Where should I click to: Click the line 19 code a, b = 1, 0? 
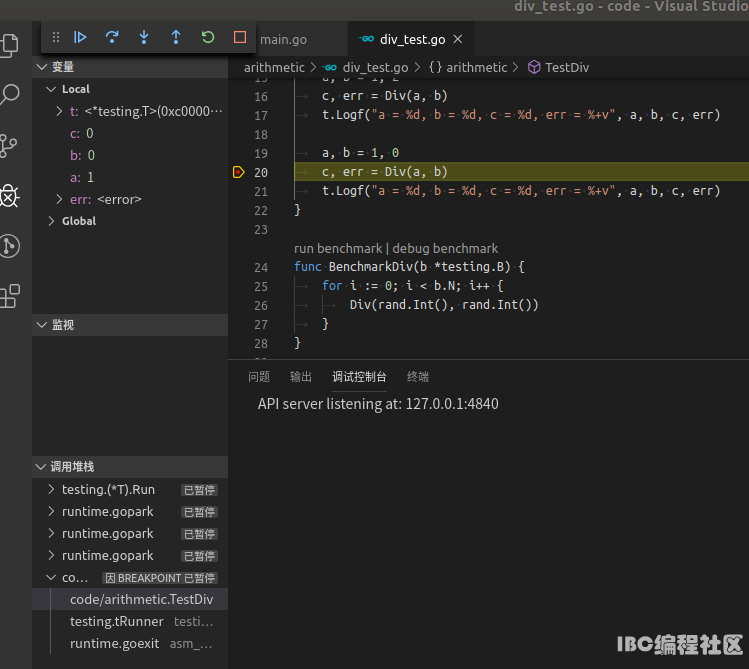point(360,153)
